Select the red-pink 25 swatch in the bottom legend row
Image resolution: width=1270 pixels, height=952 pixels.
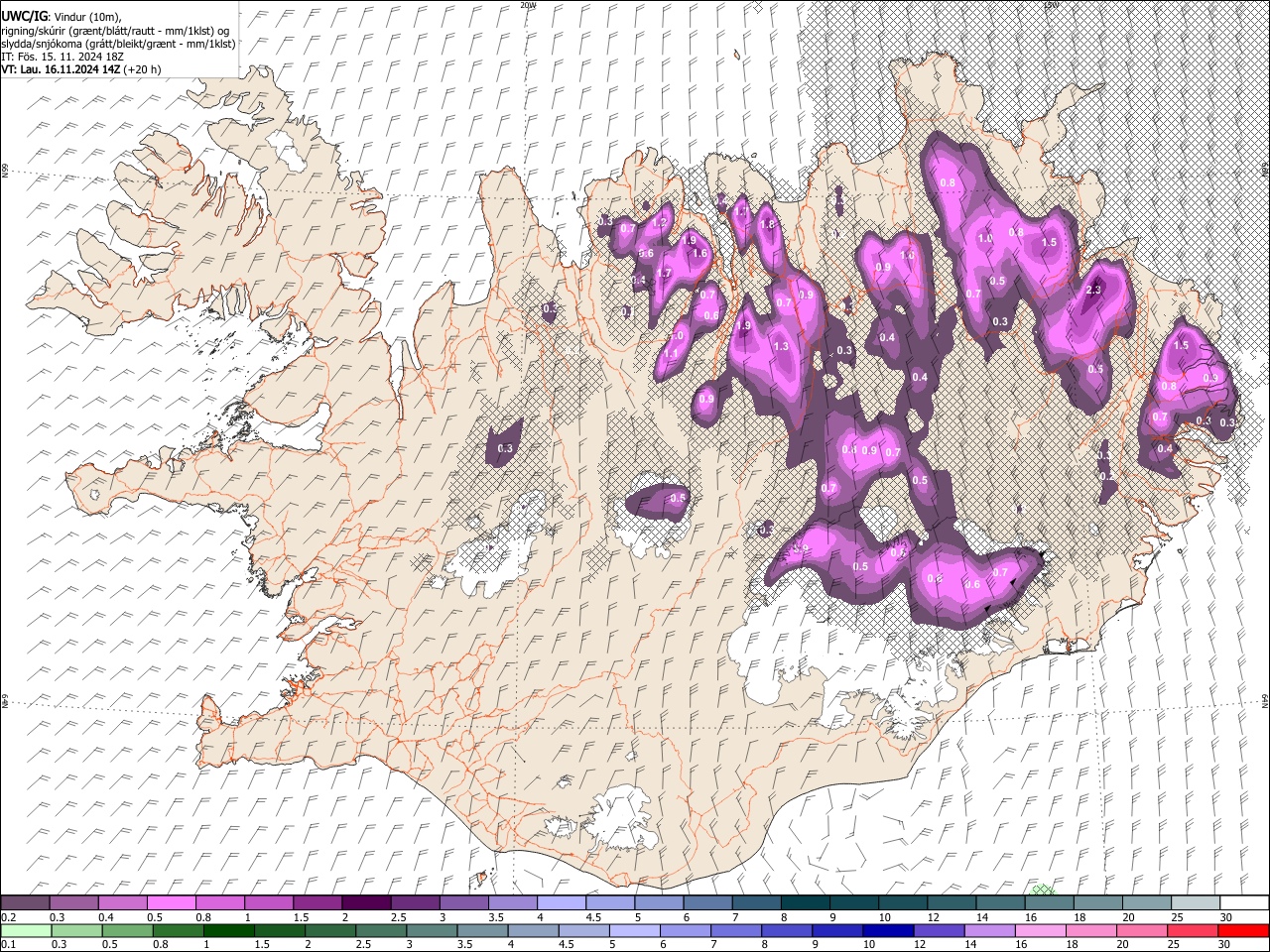tap(1192, 930)
